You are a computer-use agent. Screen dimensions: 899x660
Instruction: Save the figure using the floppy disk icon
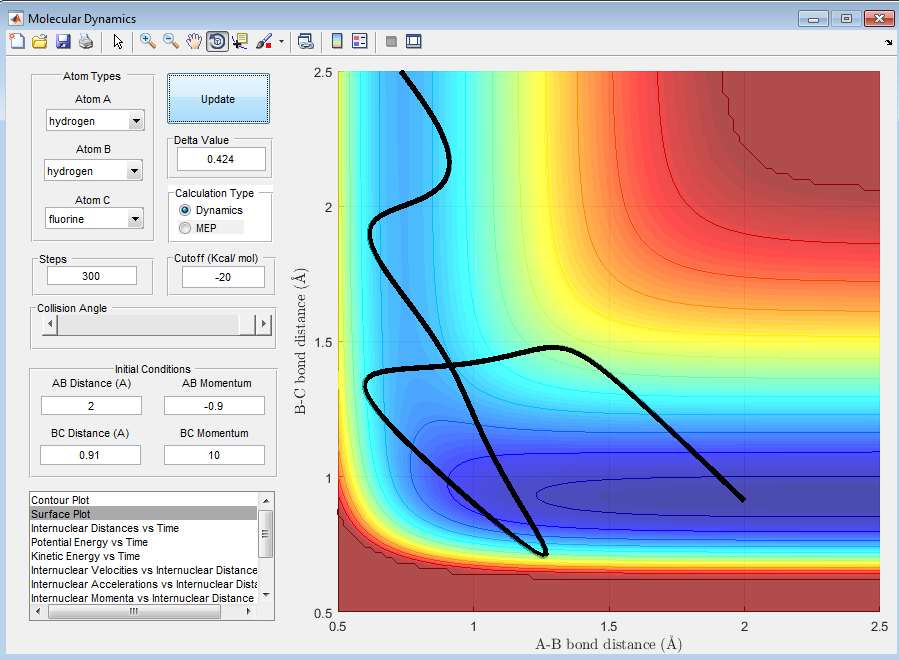coord(63,41)
